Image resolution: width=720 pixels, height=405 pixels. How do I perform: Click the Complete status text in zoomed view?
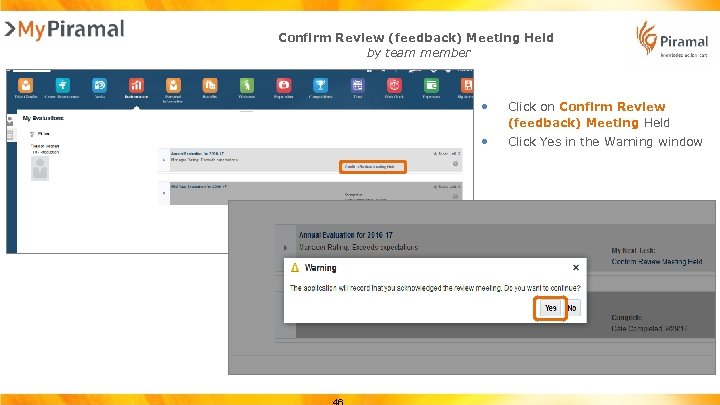626,317
